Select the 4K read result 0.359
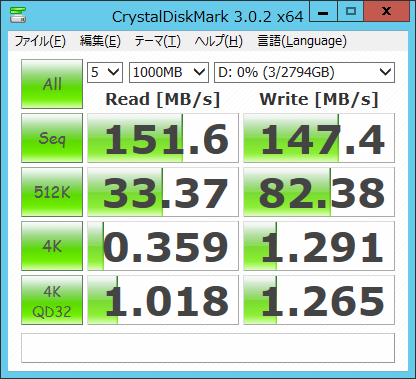The image size is (416, 379). tap(163, 246)
